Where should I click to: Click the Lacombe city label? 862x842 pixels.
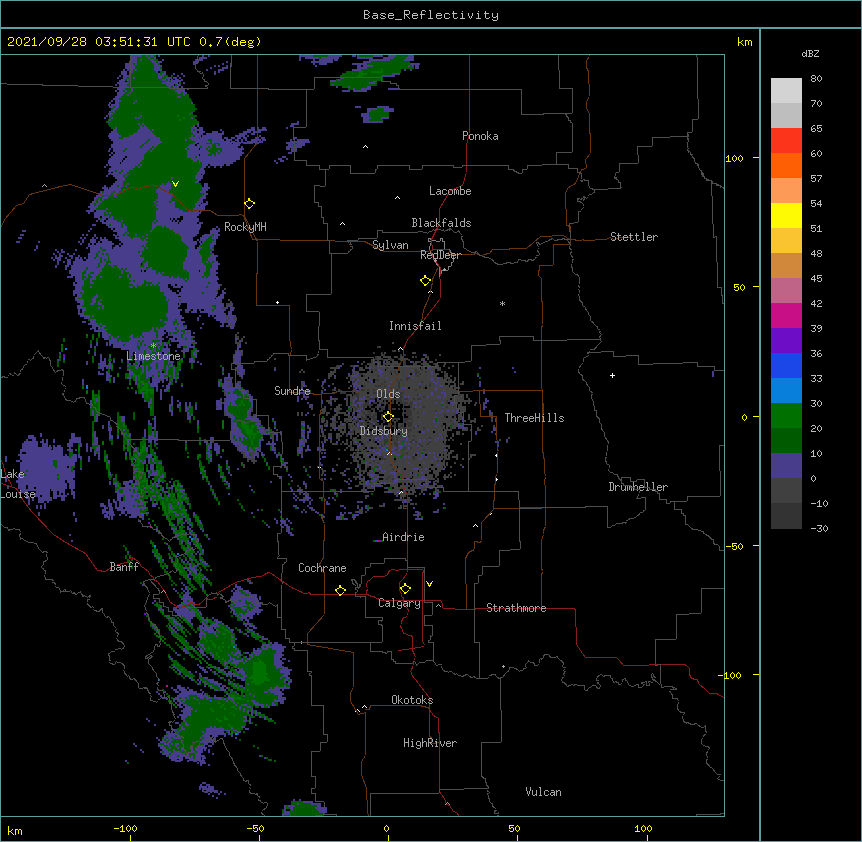(450, 191)
